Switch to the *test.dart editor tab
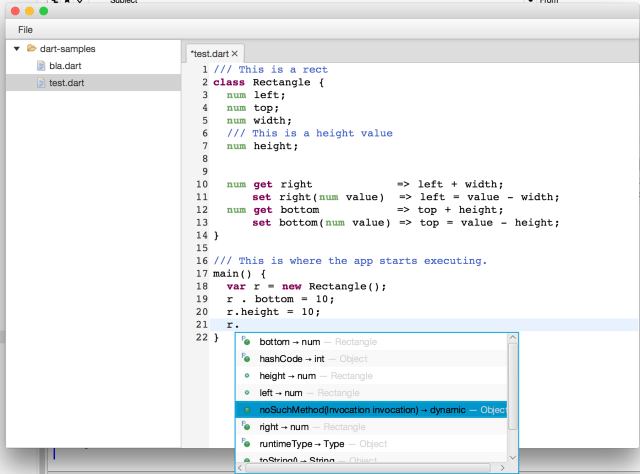Image resolution: width=640 pixels, height=474 pixels. tap(208, 53)
